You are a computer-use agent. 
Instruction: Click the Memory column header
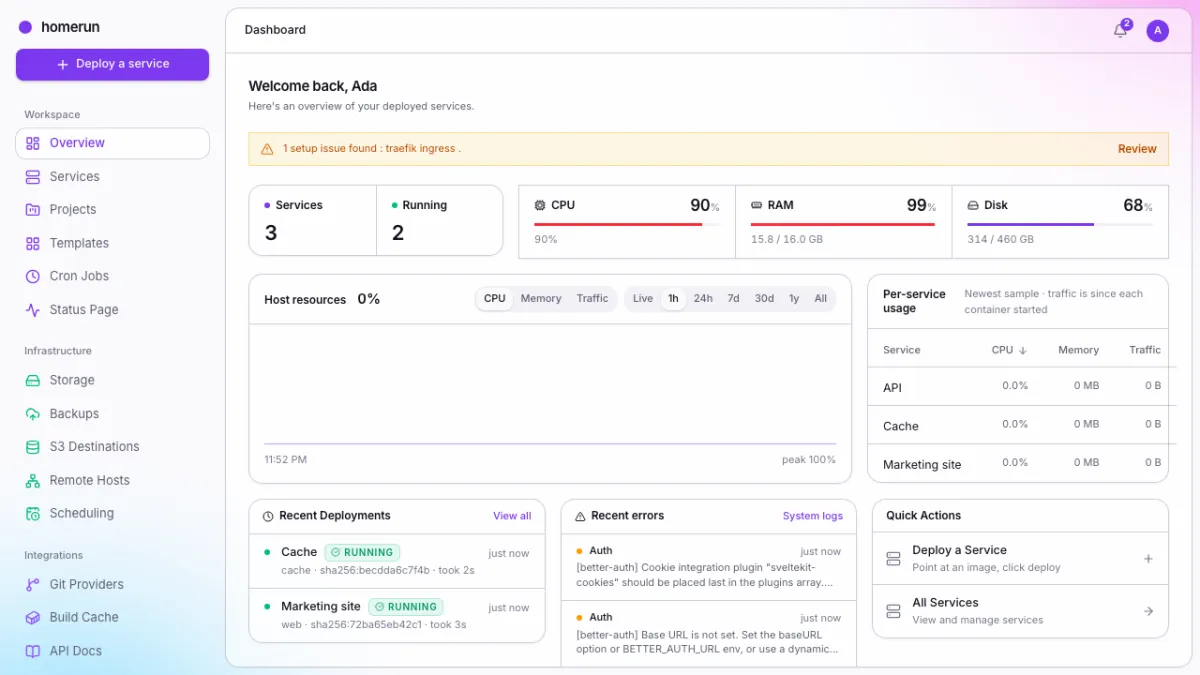1078,350
